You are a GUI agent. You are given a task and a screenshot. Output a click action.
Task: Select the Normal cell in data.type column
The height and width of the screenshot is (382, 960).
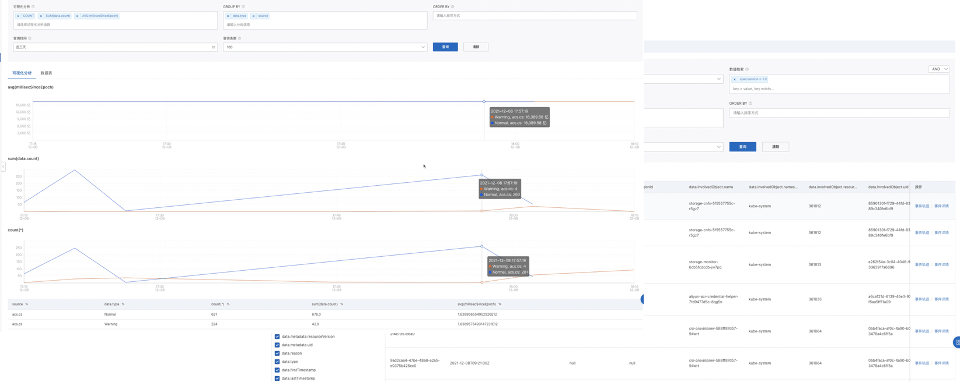click(x=110, y=314)
